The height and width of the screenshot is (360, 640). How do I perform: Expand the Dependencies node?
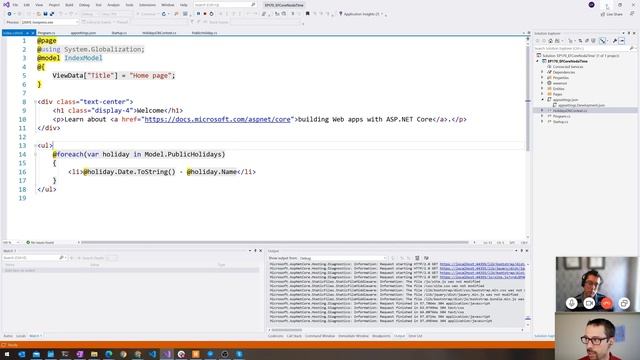(542, 72)
